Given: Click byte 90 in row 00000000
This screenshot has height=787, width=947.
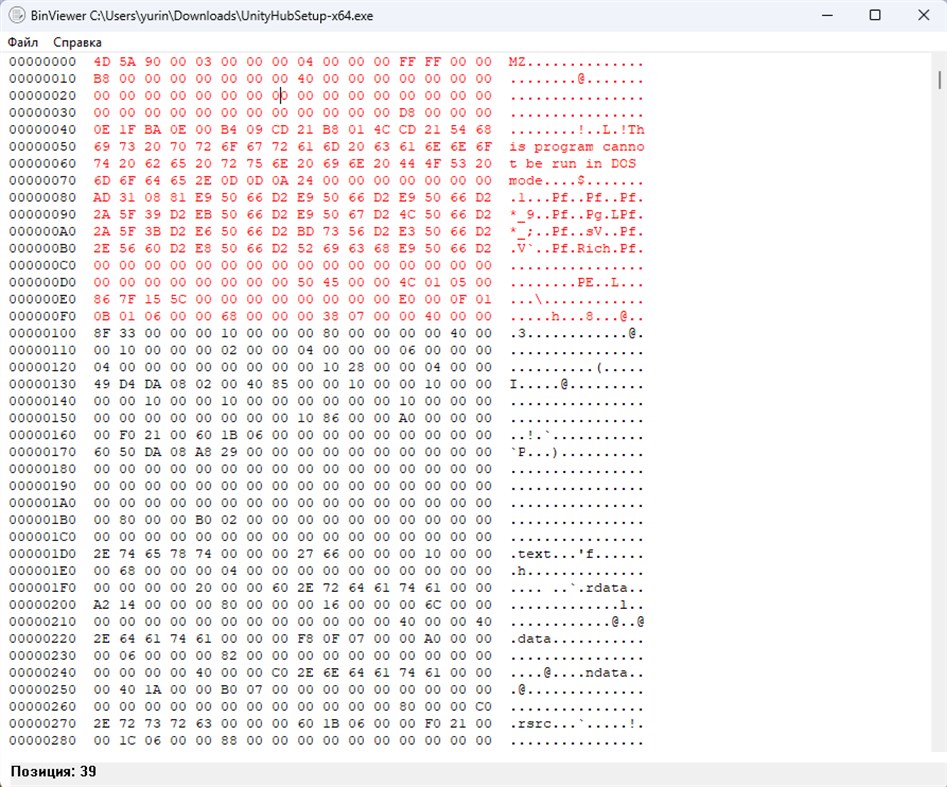Looking at the screenshot, I should coord(153,62).
